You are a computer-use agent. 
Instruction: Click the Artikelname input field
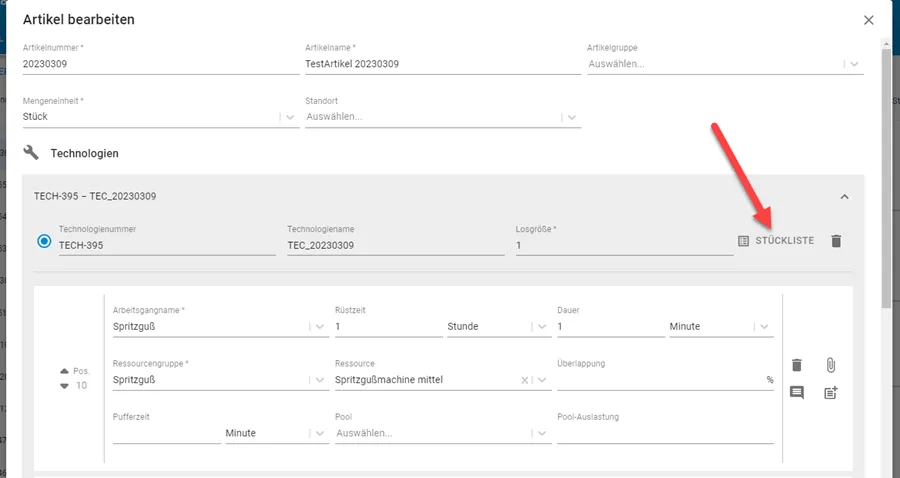(x=443, y=64)
